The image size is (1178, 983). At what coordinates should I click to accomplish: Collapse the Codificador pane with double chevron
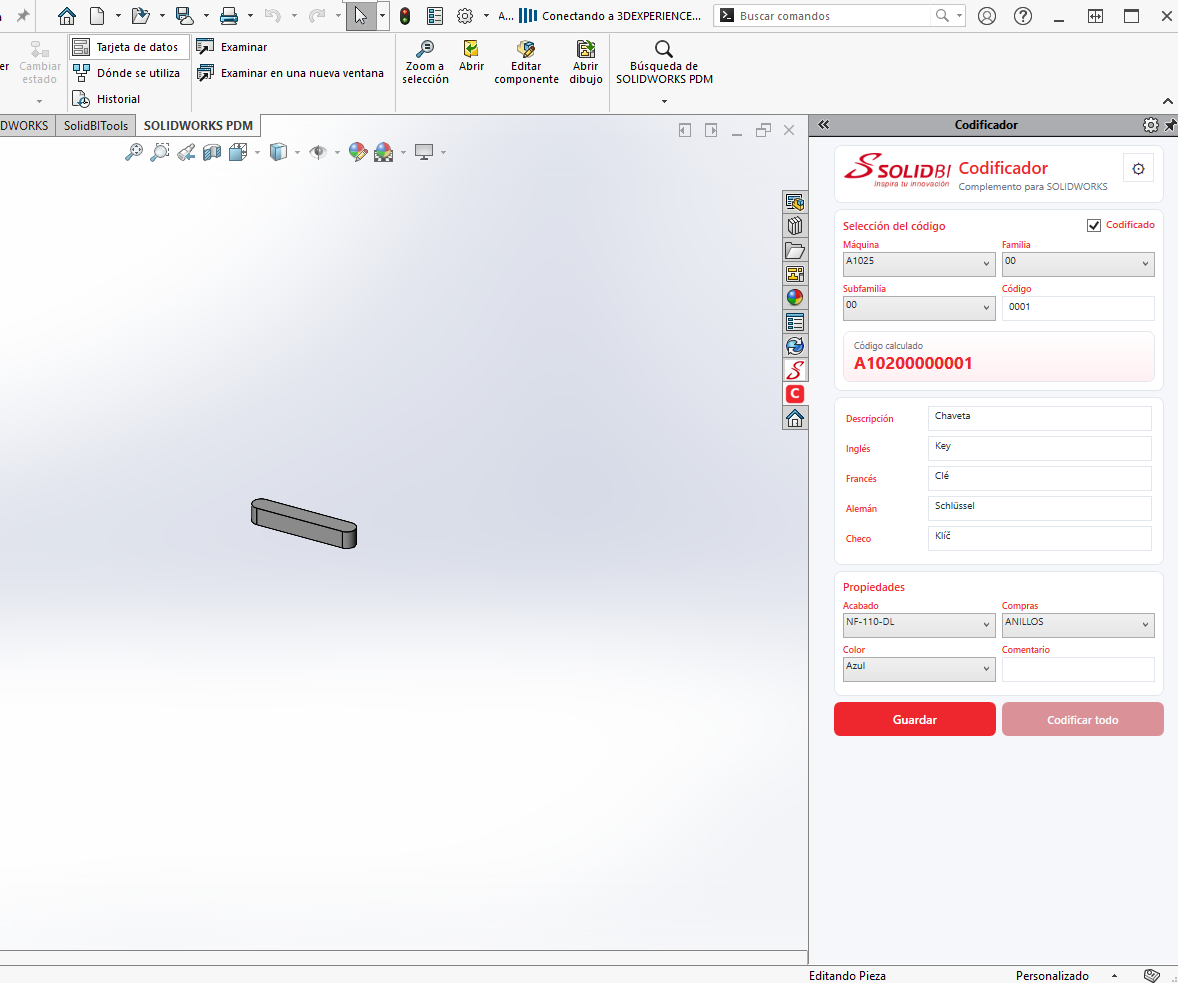point(823,125)
